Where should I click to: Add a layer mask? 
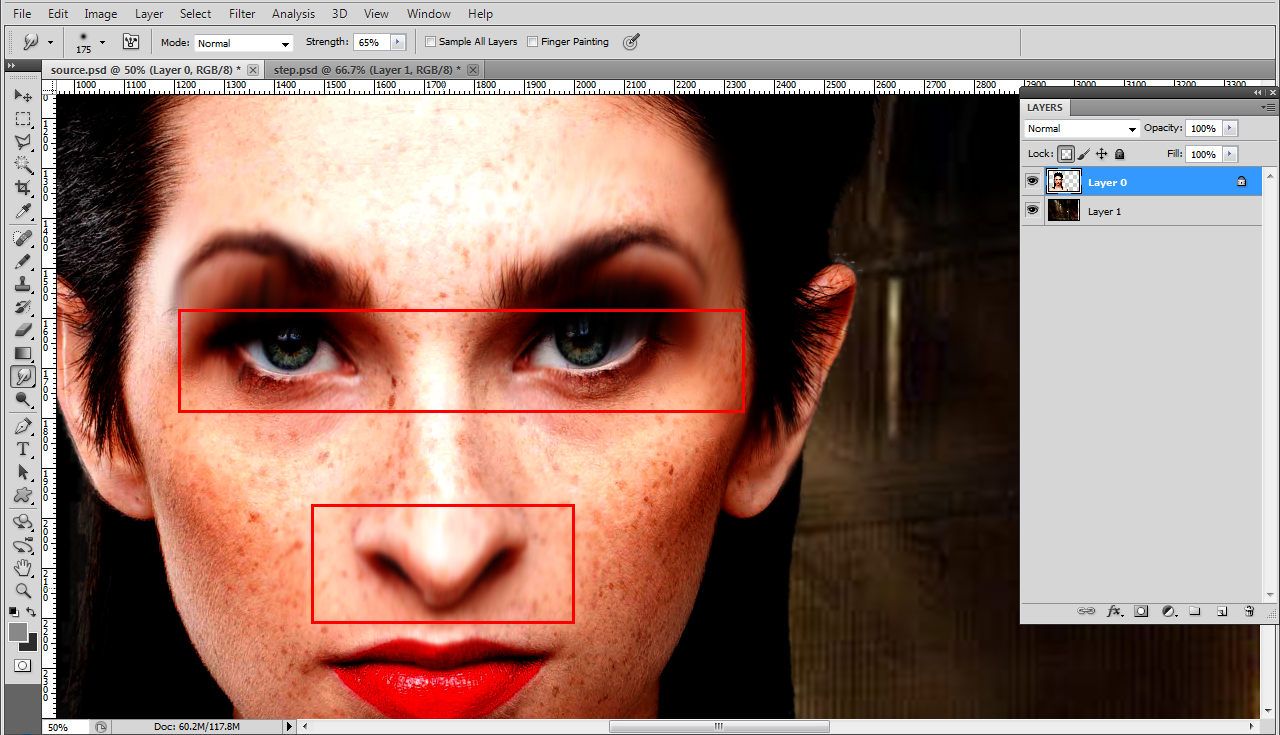pos(1141,611)
